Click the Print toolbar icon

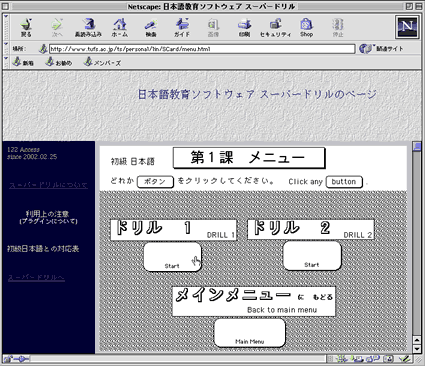[244, 27]
